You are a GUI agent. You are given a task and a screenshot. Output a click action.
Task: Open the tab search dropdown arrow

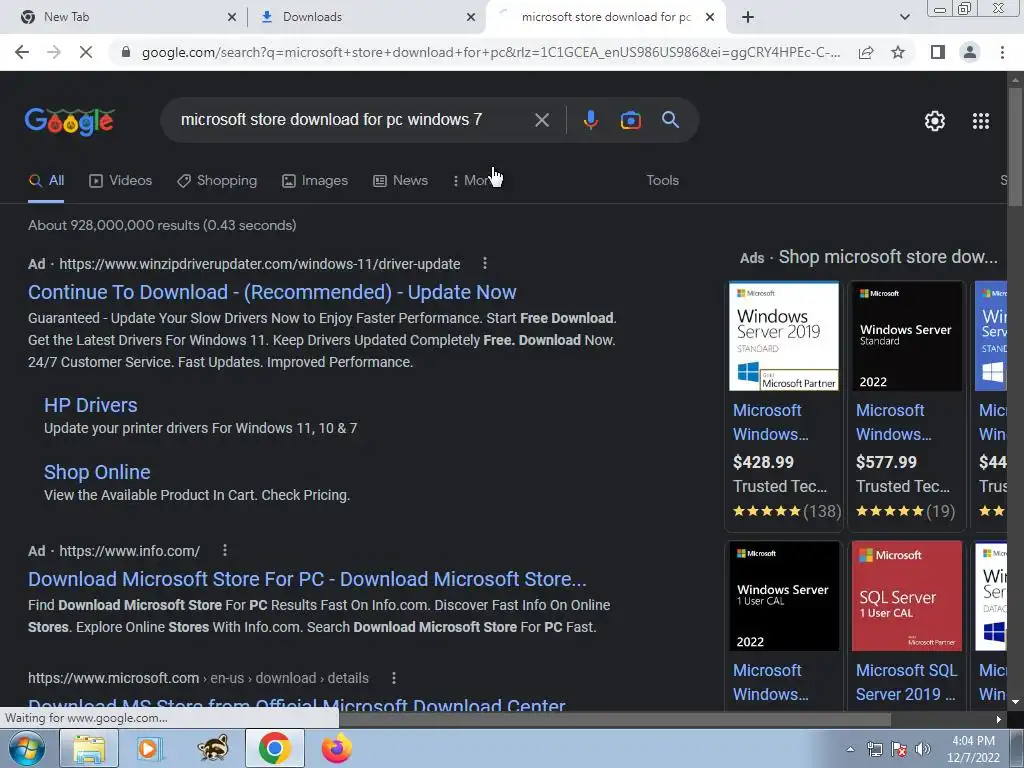click(x=904, y=17)
